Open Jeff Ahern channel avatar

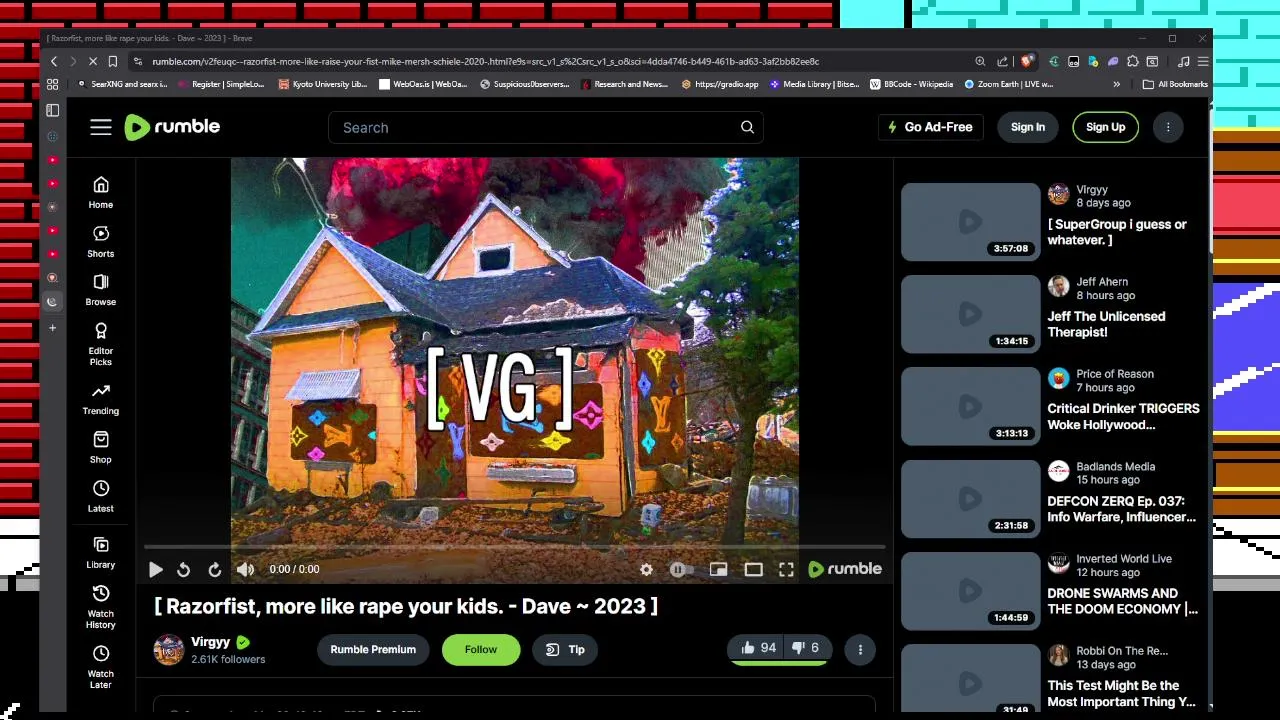pos(1058,287)
